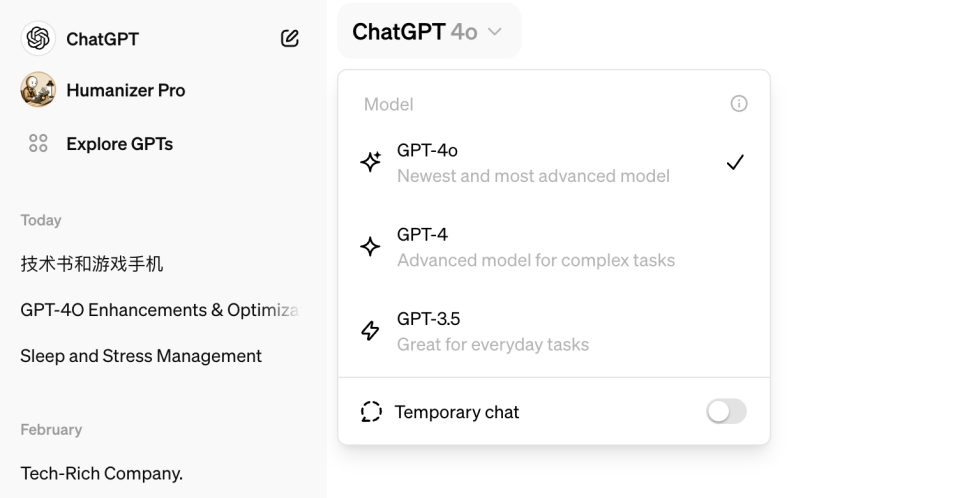Enable the Temporary chat switch
Viewport: 960px width, 498px height.
[x=726, y=411]
